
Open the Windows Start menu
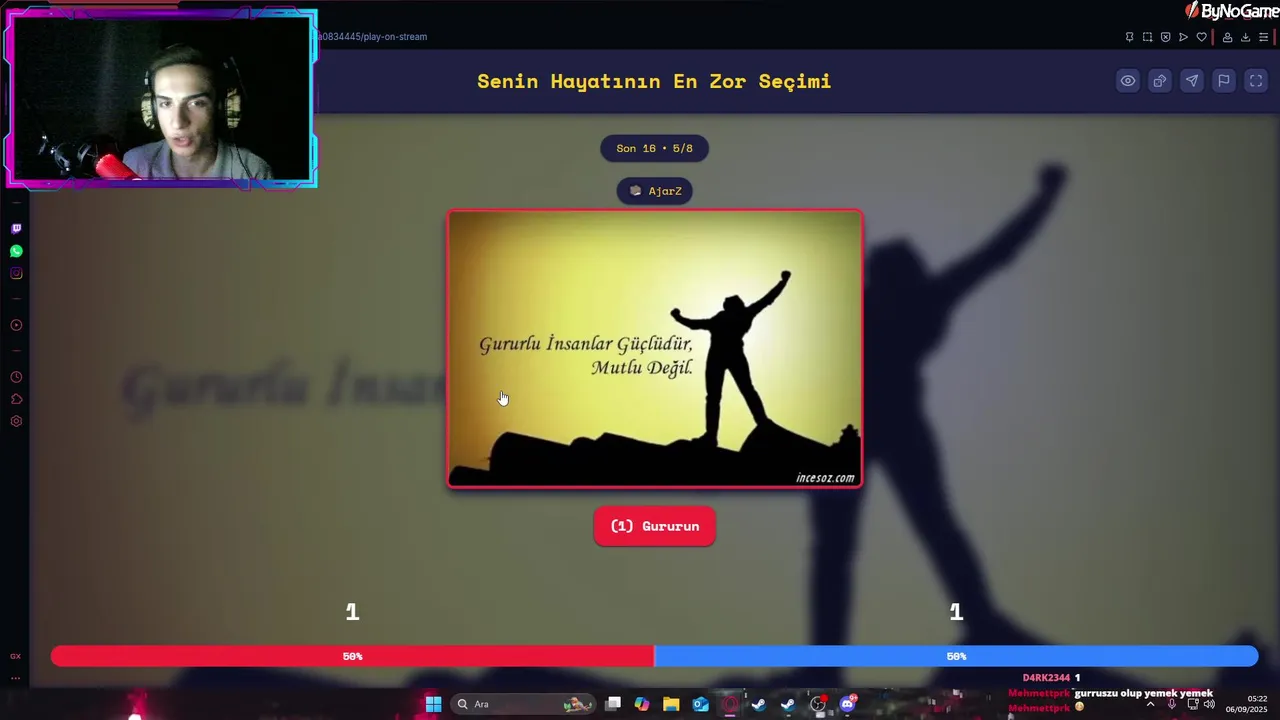[433, 704]
